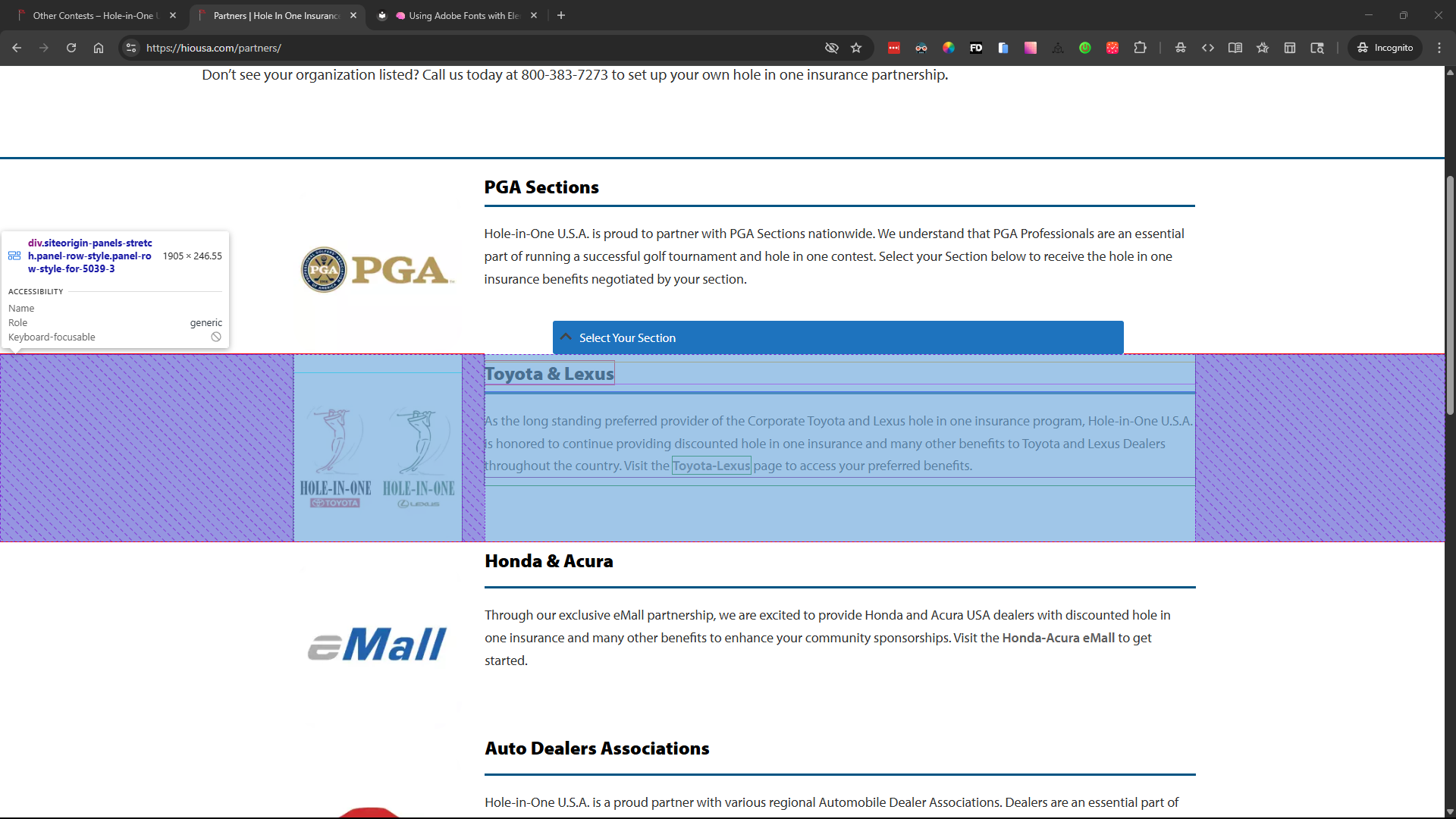Click the address bar URL
Screen dimensions: 1456x819
pos(214,48)
